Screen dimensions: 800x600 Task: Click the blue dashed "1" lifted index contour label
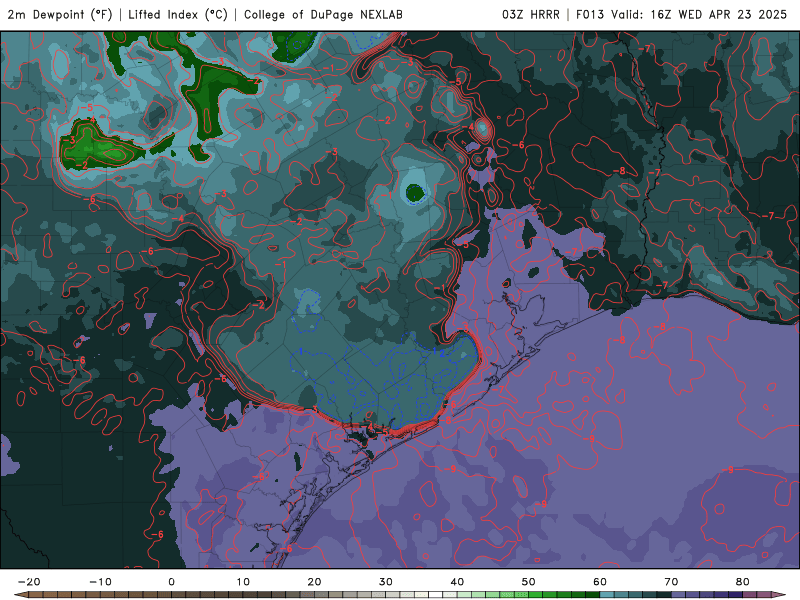click(301, 352)
